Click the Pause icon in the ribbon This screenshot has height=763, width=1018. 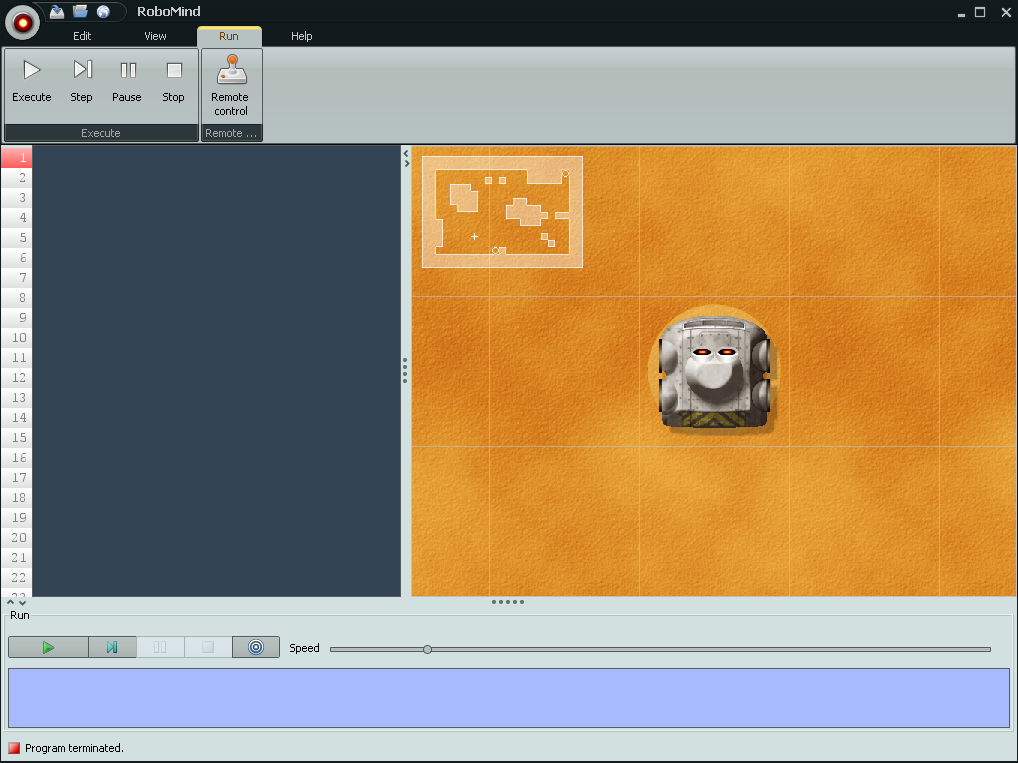[x=128, y=69]
